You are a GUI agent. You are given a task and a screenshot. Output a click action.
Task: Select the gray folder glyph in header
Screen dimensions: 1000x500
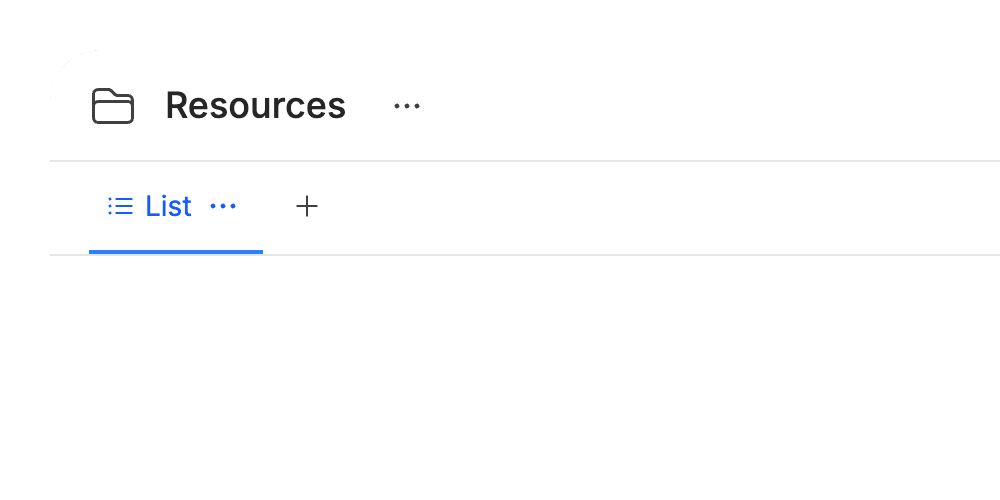pyautogui.click(x=113, y=106)
